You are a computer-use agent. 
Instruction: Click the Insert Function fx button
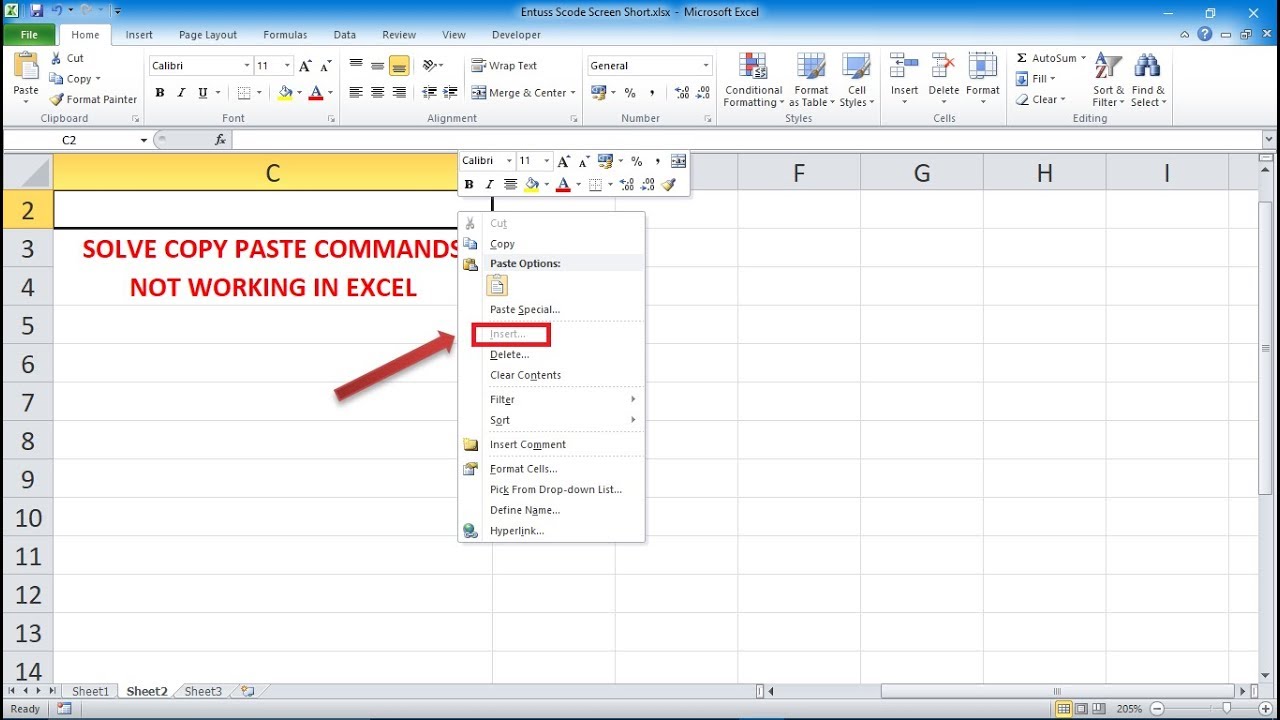coord(221,140)
